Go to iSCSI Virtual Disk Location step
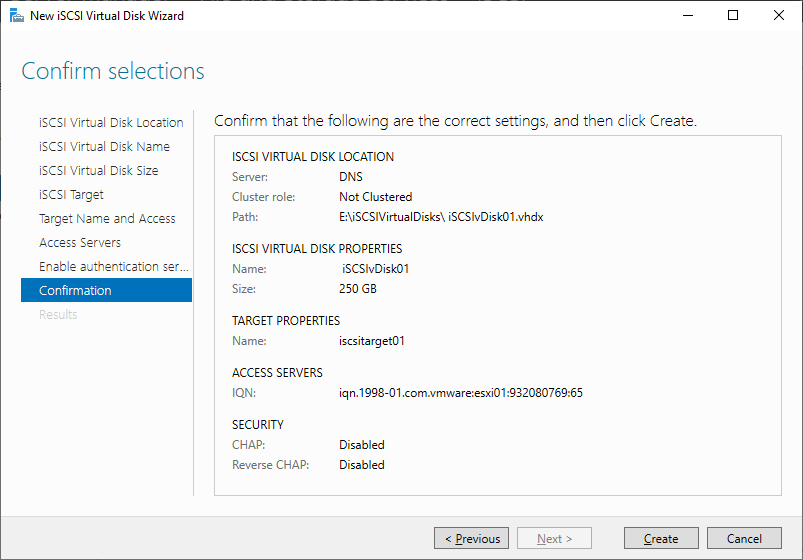The width and height of the screenshot is (803, 560). 111,122
